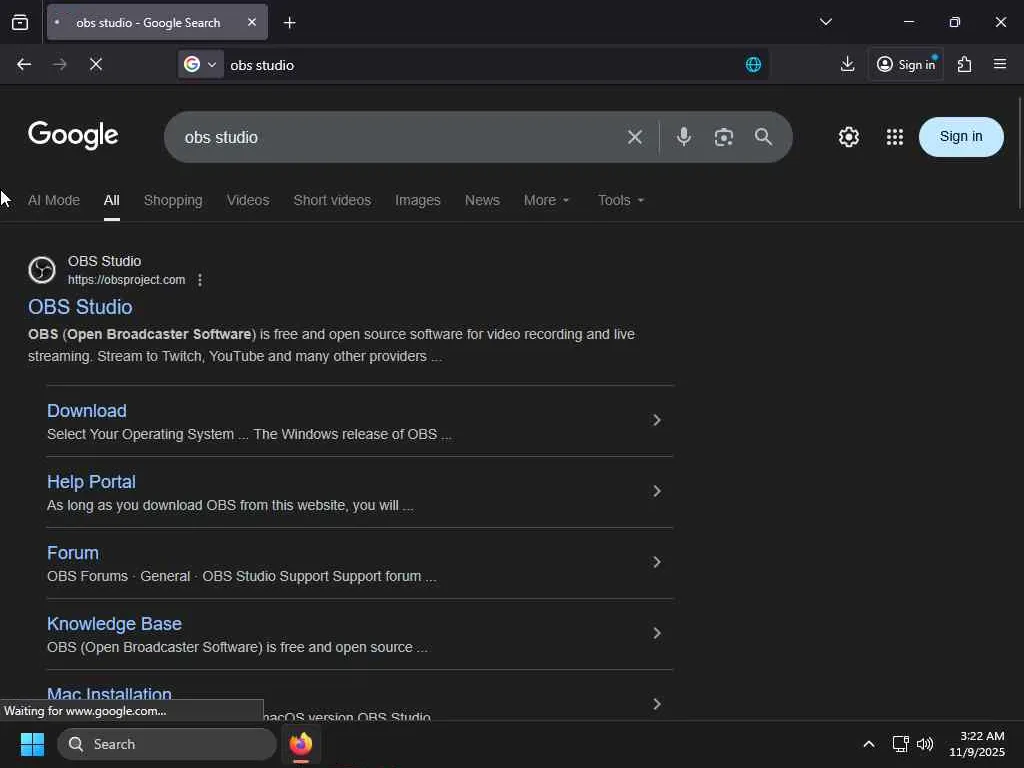Click the Windows taskbar Search box

pyautogui.click(x=167, y=744)
